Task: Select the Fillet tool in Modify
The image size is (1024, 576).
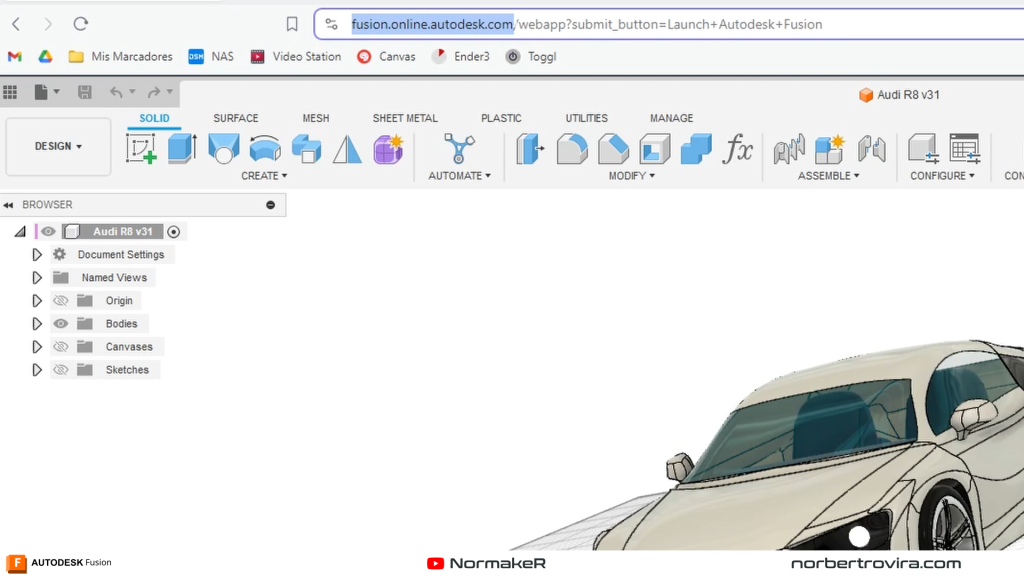Action: 572,149
